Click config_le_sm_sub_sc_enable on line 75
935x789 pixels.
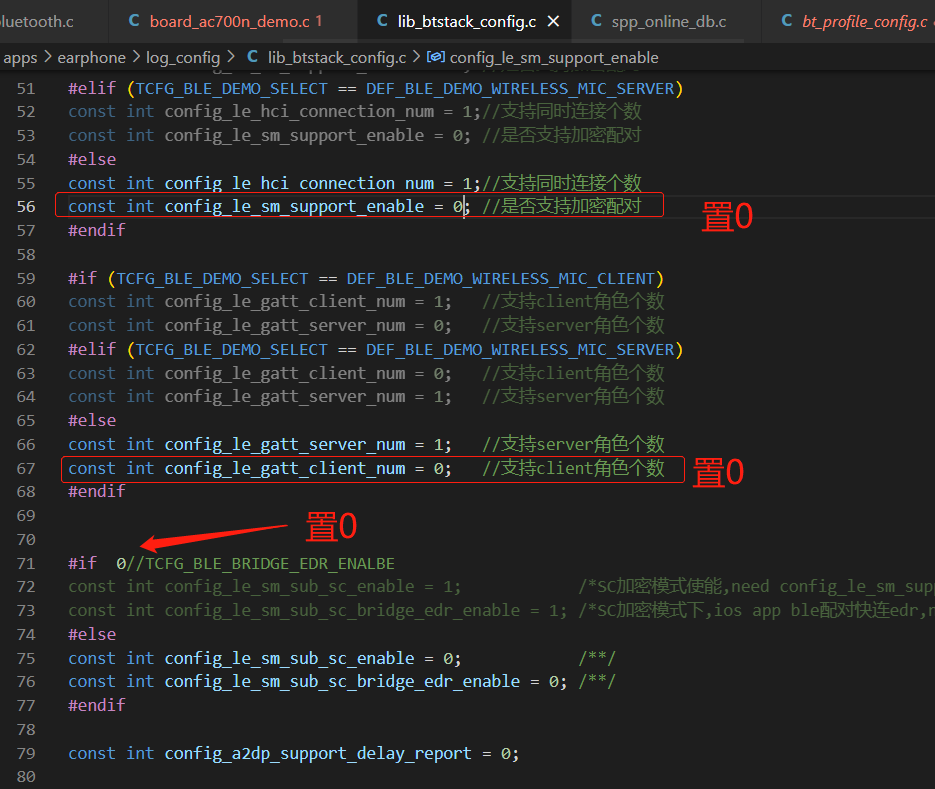click(x=290, y=658)
